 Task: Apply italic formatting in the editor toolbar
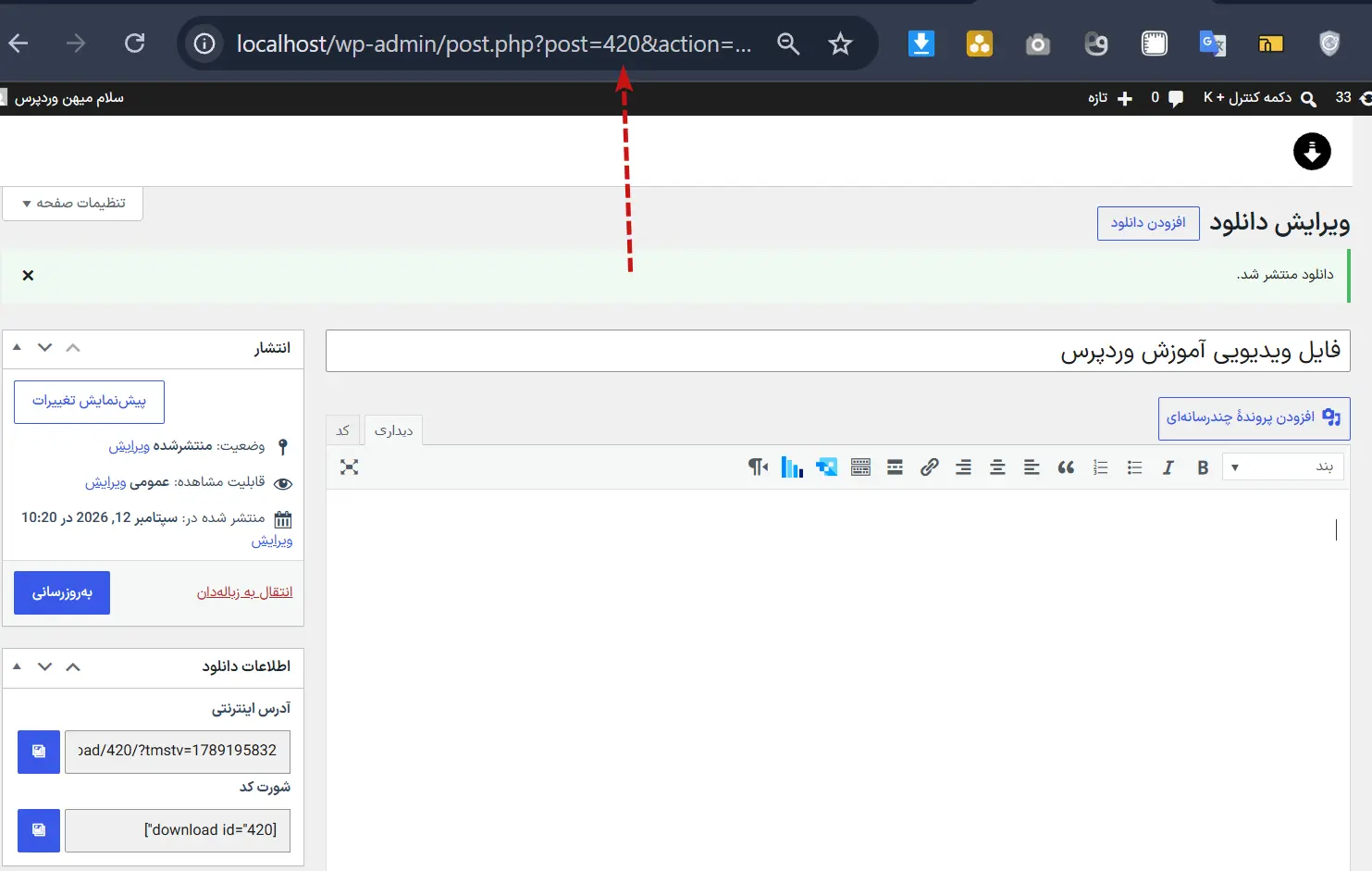point(1168,467)
